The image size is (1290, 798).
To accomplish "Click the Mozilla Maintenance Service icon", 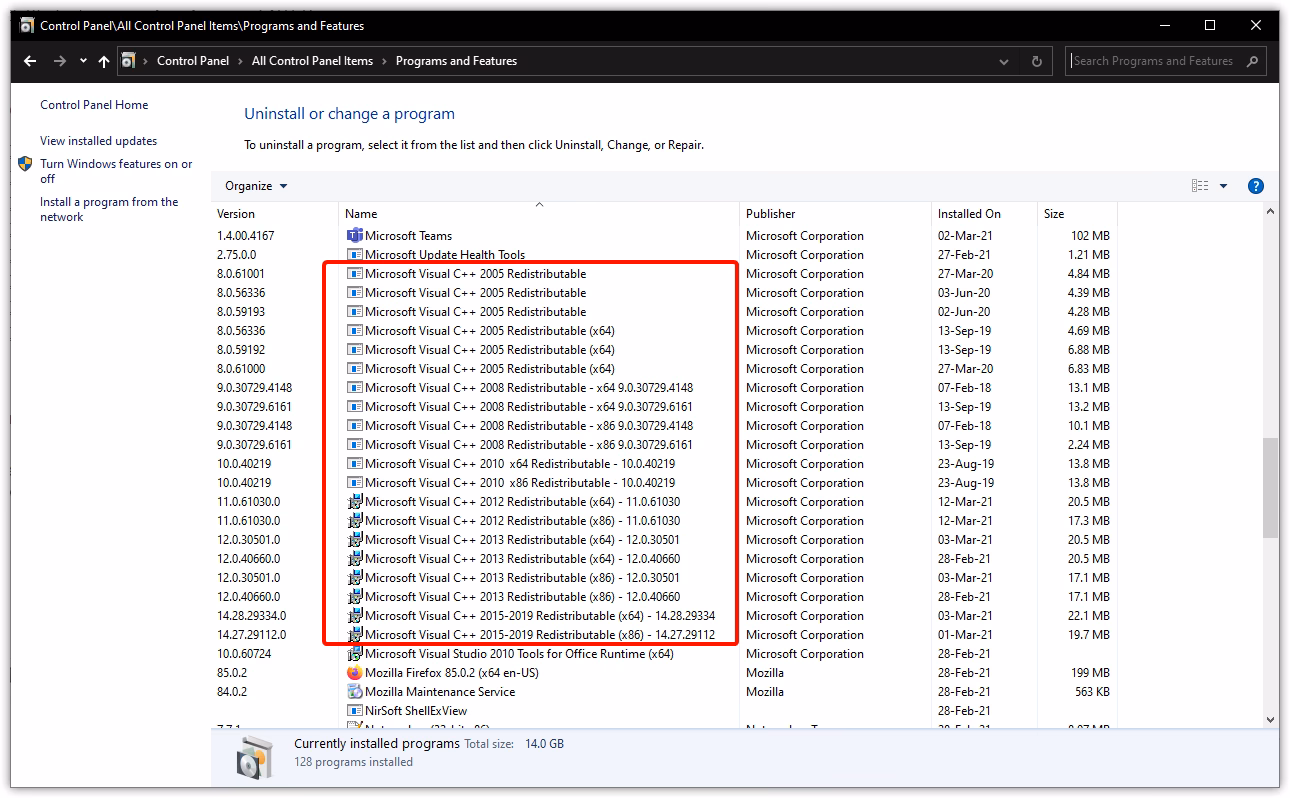I will pyautogui.click(x=355, y=691).
